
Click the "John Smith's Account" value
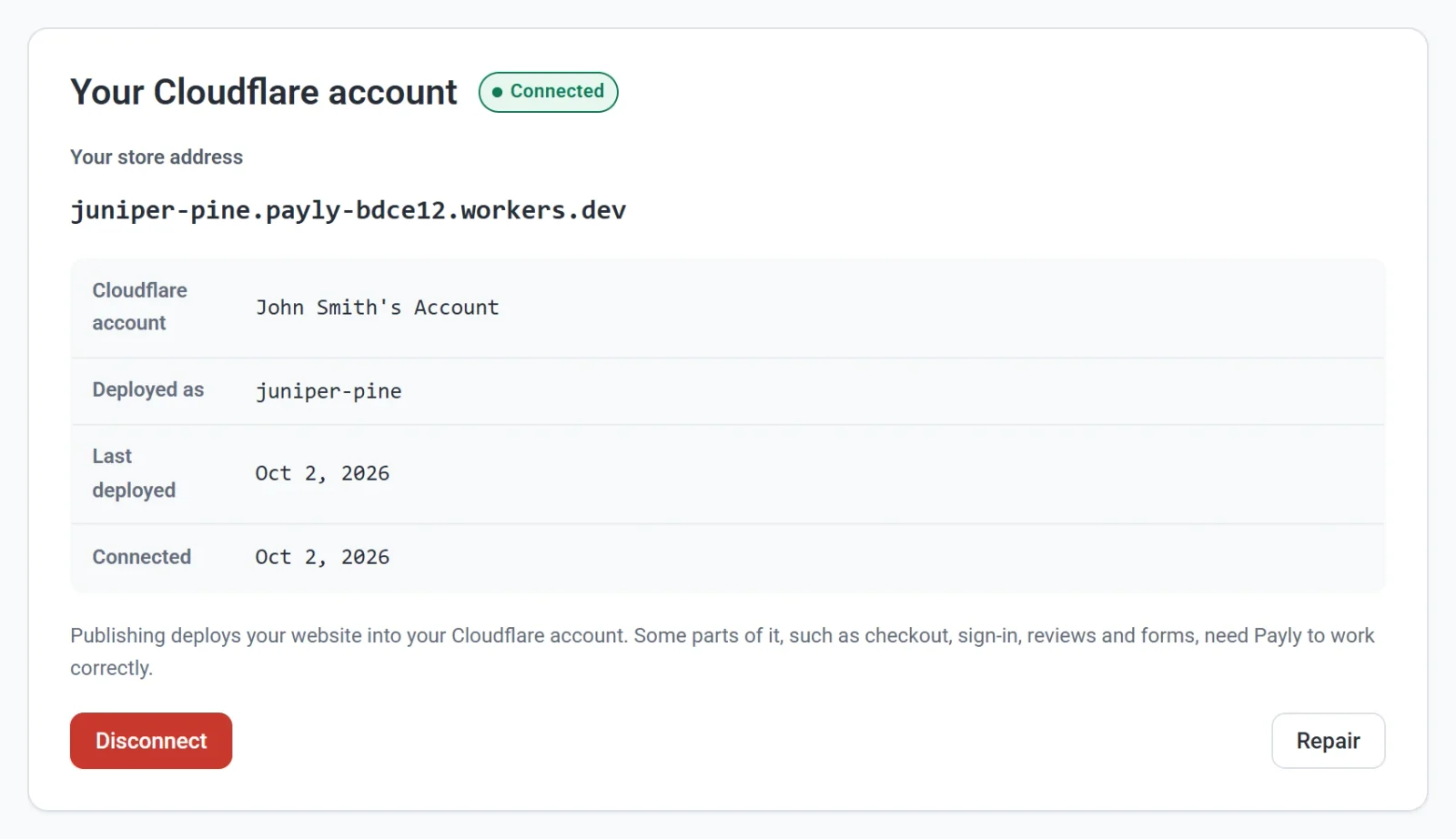tap(377, 308)
